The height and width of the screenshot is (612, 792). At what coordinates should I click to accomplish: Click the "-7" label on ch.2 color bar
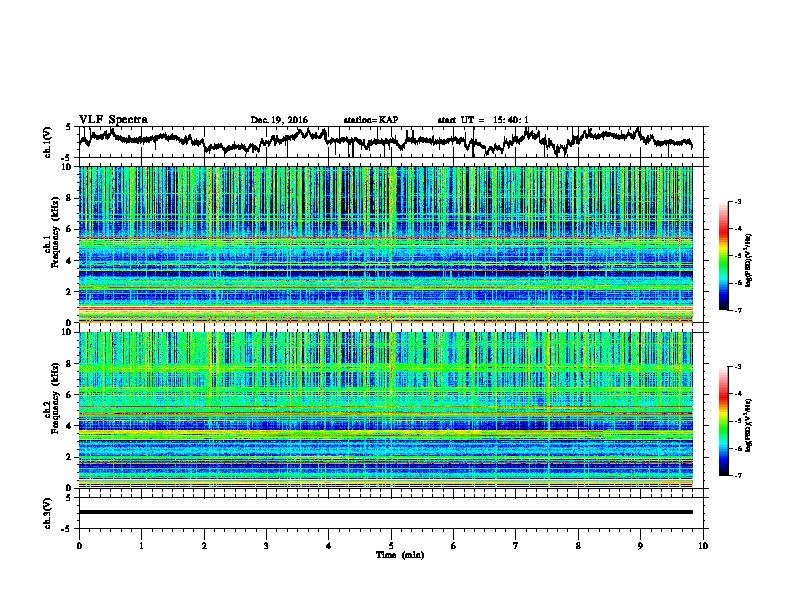737,475
